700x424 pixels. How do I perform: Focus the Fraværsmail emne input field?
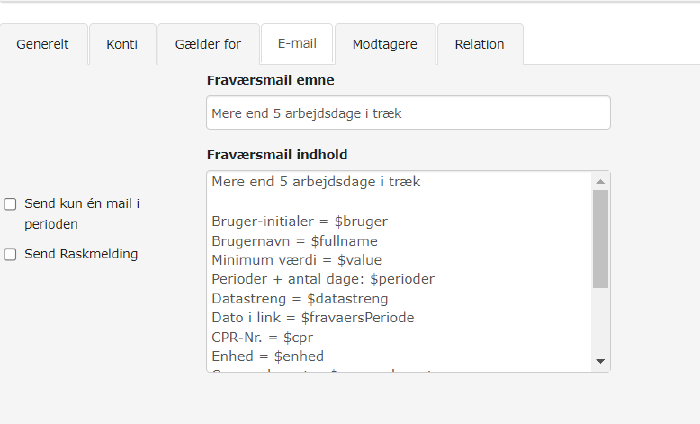(x=408, y=113)
